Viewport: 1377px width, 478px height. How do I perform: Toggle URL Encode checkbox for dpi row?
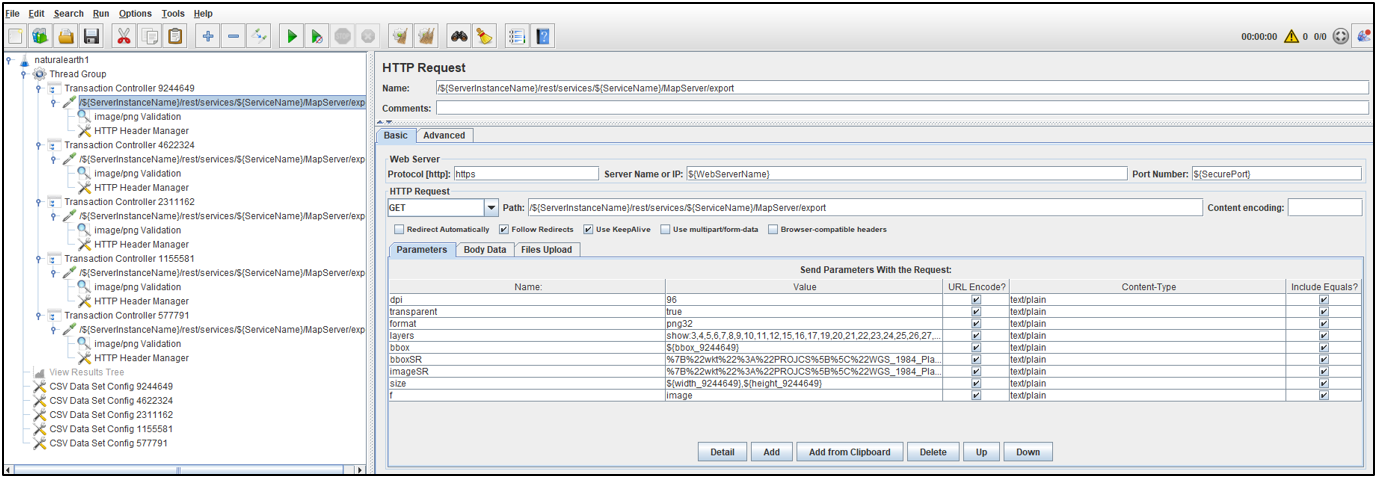976,299
